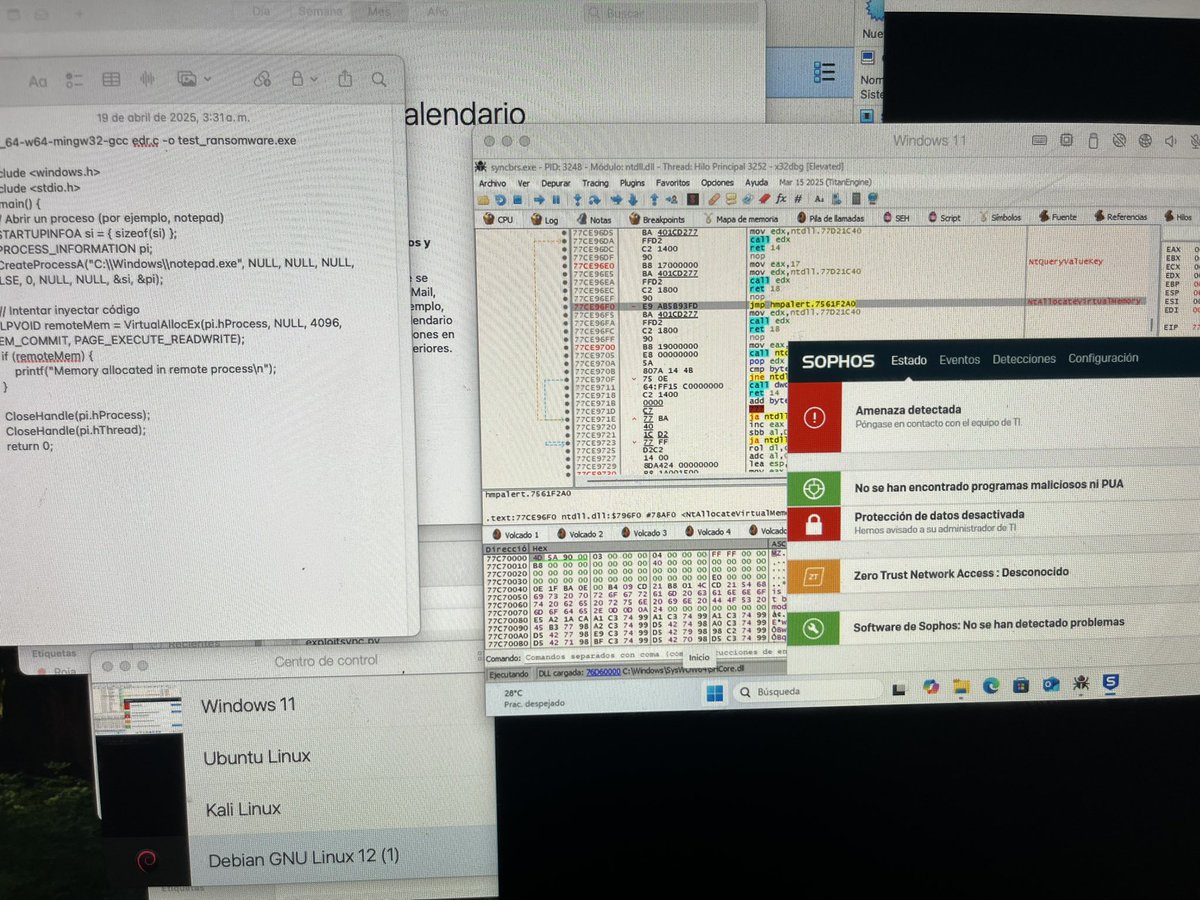Select the Volcado 4 dump tab

coord(708,532)
